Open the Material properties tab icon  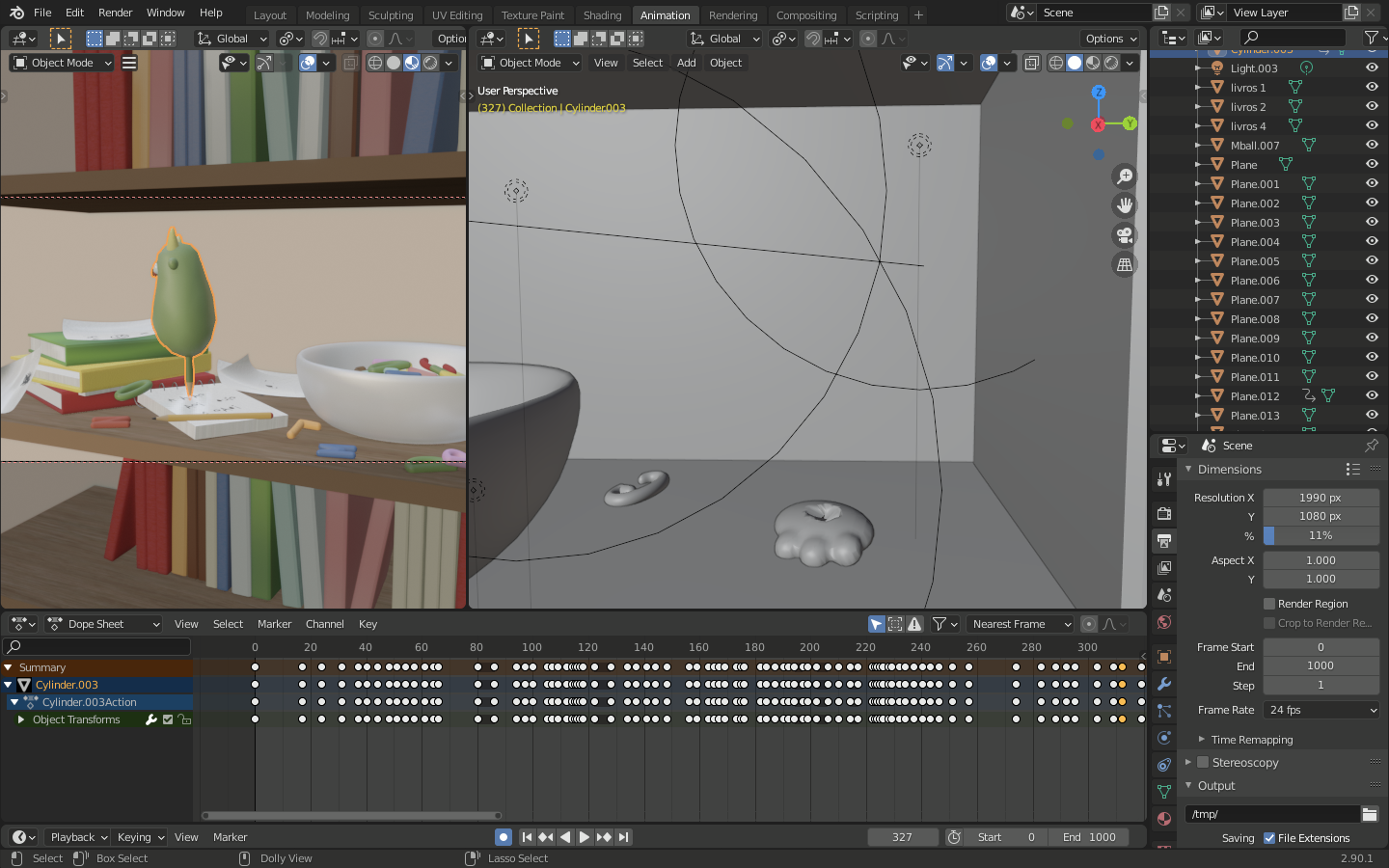coord(1164,819)
